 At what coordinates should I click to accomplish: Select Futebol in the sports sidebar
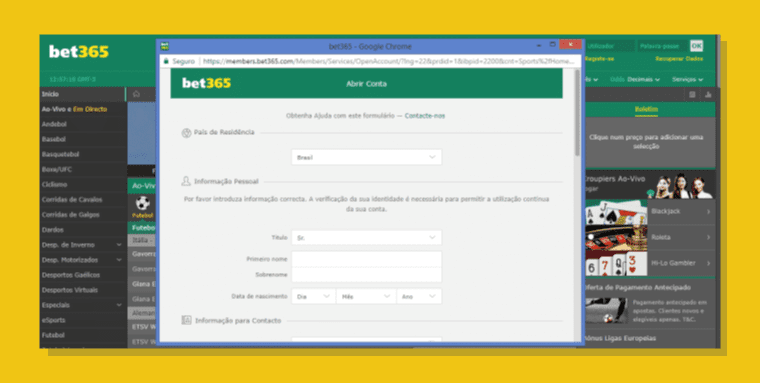pos(83,335)
